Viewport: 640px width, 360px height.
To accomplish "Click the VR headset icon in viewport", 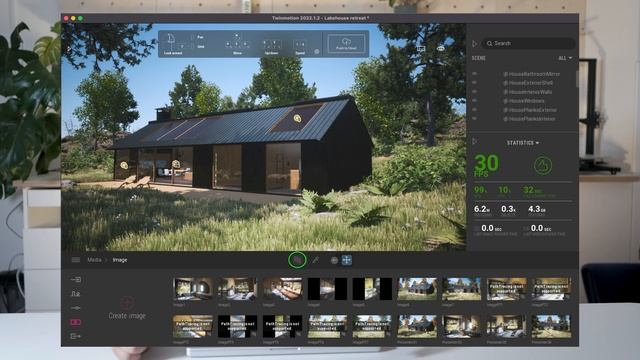I will 441,48.
